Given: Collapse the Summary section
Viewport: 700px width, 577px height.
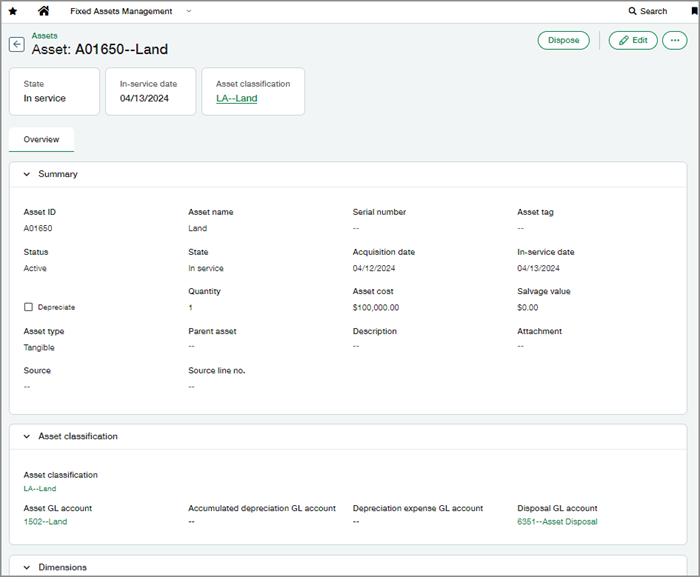Looking at the screenshot, I should coord(27,174).
